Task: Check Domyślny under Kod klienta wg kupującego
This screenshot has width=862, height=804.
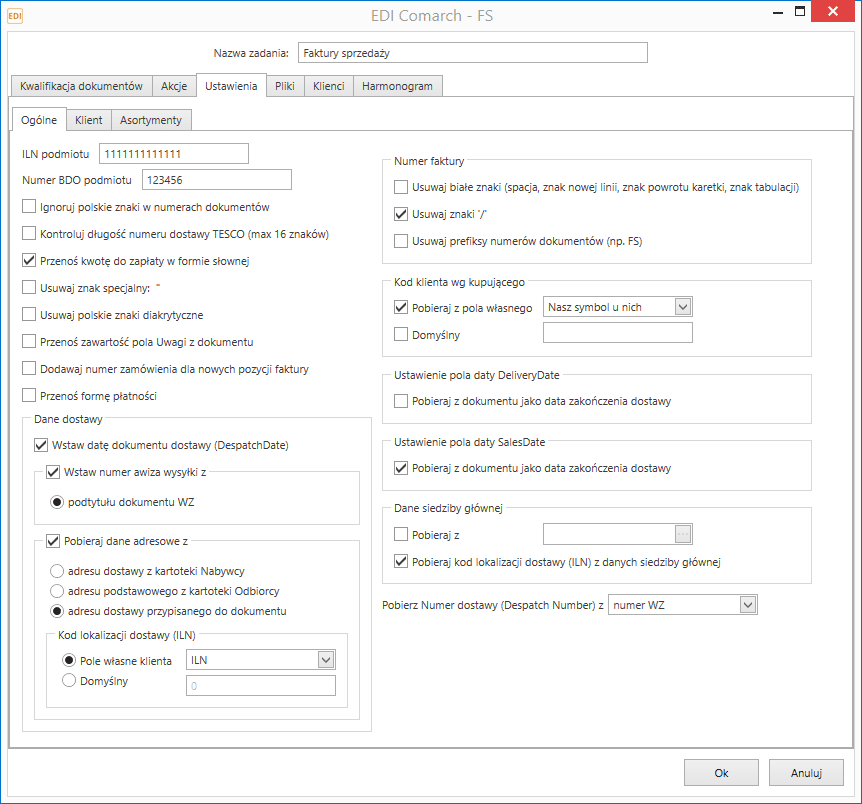Action: (401, 334)
